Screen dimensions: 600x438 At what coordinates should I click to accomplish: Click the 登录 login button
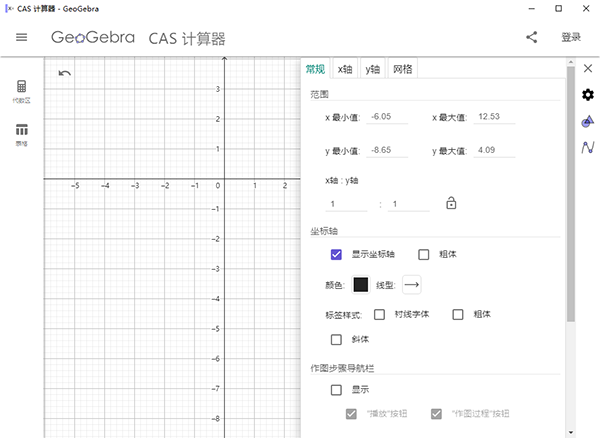coord(571,38)
